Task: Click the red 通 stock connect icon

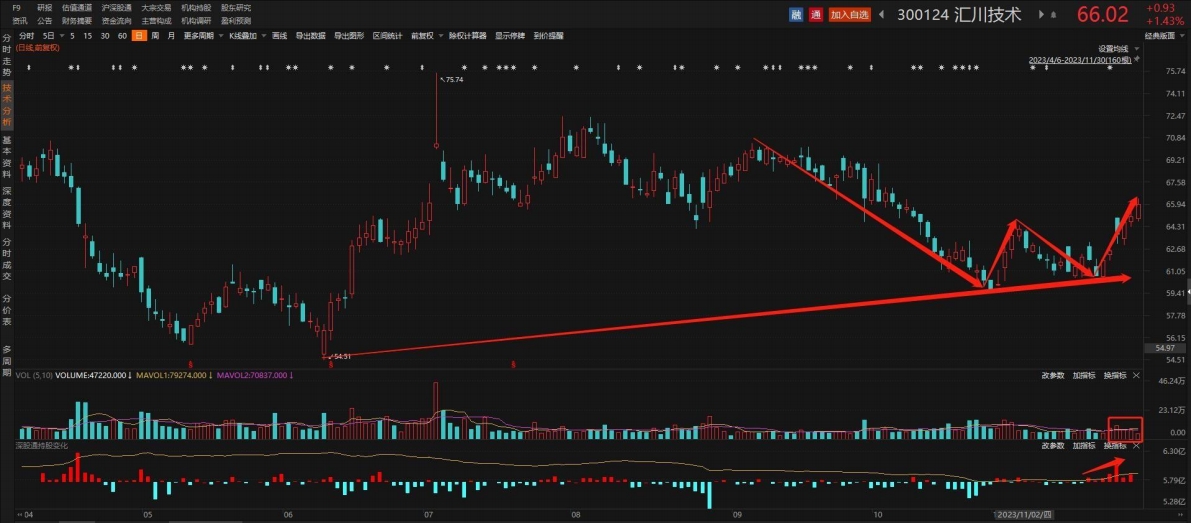Action: (815, 14)
